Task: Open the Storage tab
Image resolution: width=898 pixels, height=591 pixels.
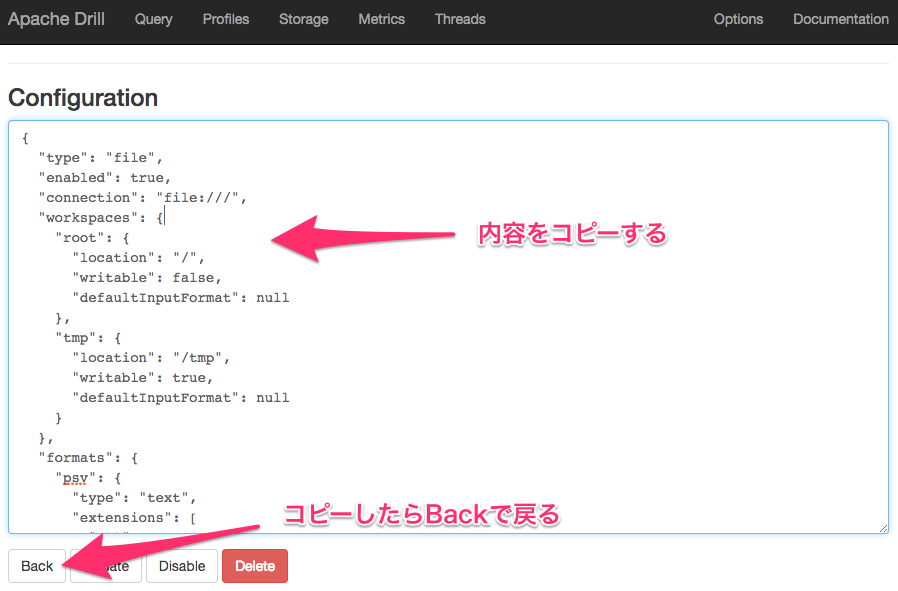Action: point(304,19)
